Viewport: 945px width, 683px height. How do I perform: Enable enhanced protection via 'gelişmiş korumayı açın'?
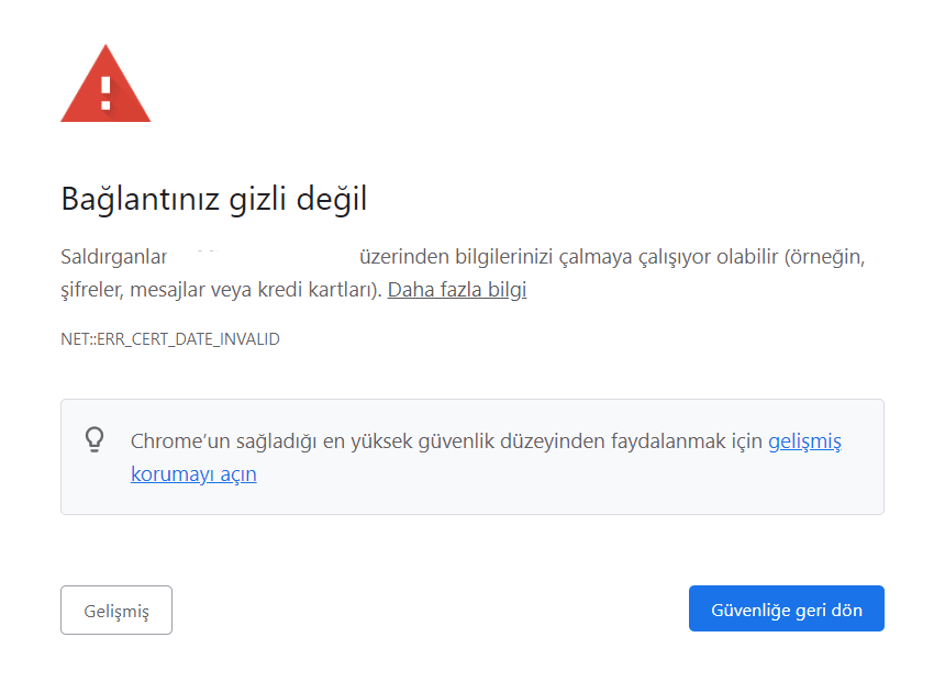coord(806,440)
